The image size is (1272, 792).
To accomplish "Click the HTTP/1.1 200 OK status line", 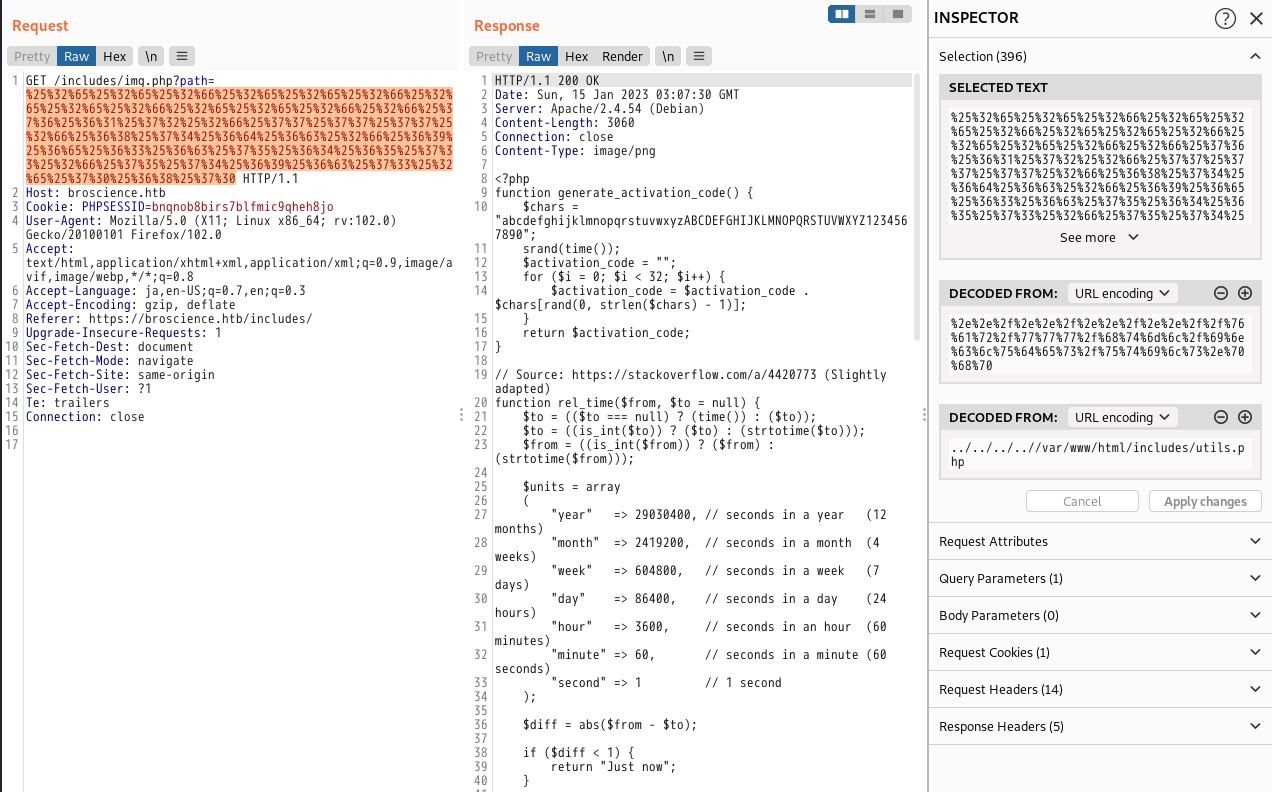I will click(x=547, y=81).
